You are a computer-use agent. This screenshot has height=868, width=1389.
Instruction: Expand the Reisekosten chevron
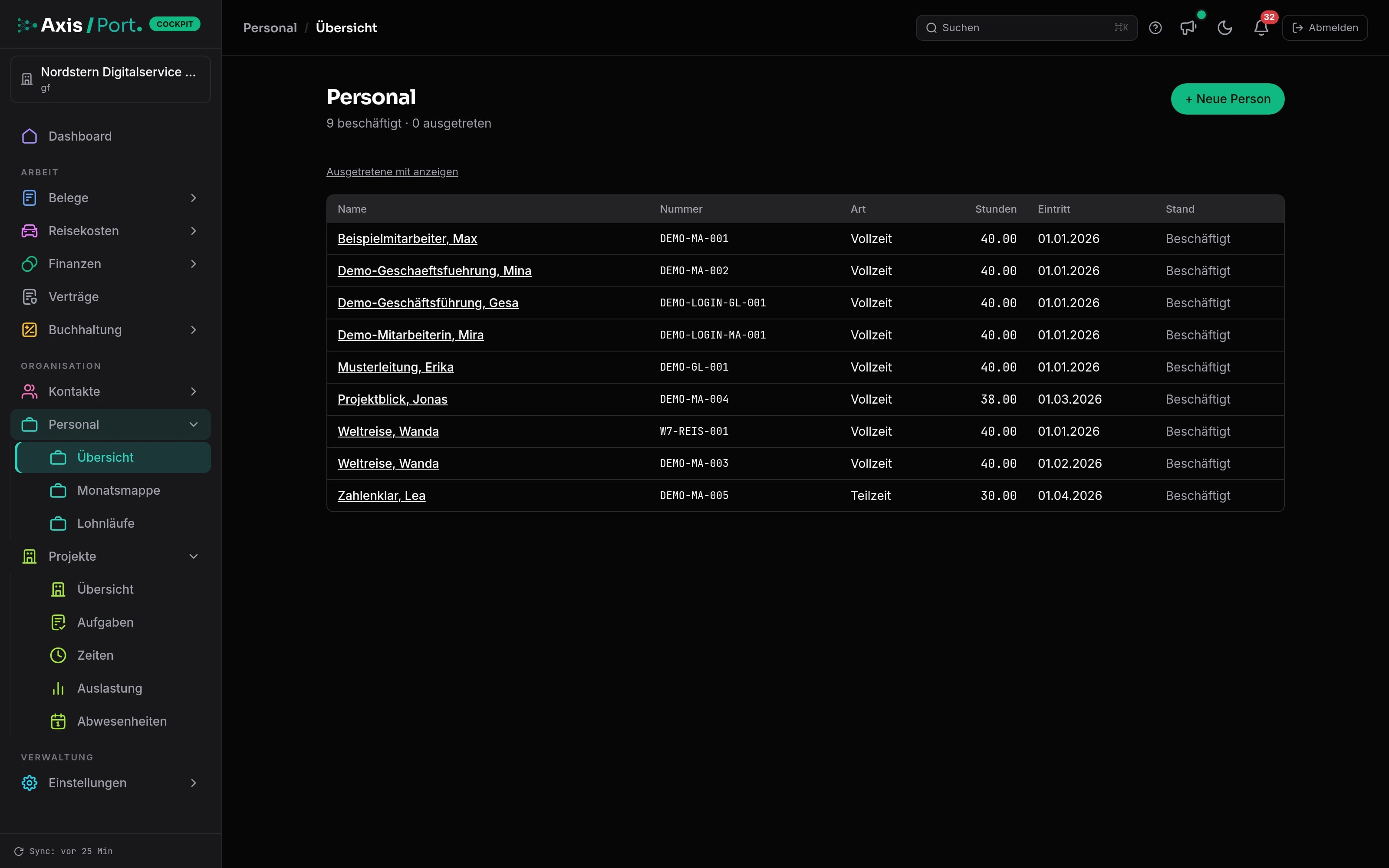point(194,231)
